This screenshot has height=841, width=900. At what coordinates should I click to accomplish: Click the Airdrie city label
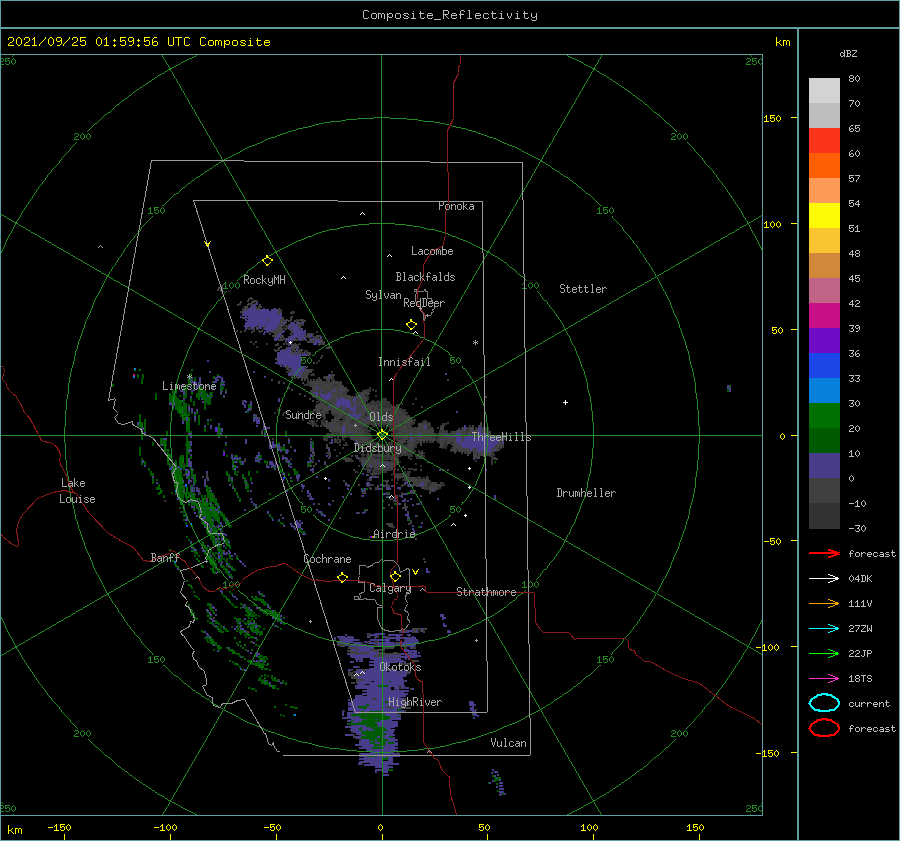click(394, 534)
